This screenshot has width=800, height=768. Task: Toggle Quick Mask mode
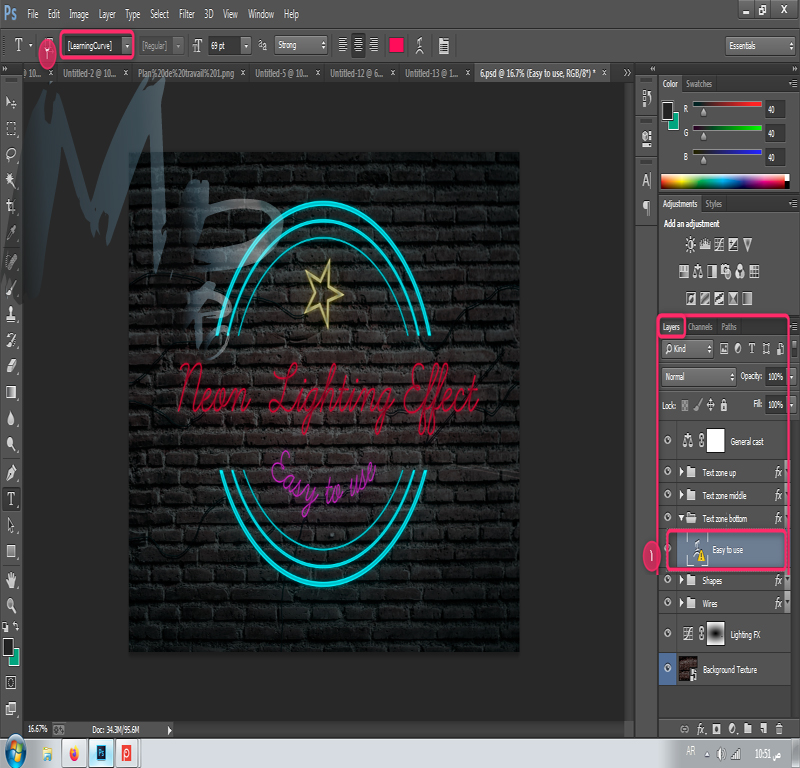click(11, 683)
